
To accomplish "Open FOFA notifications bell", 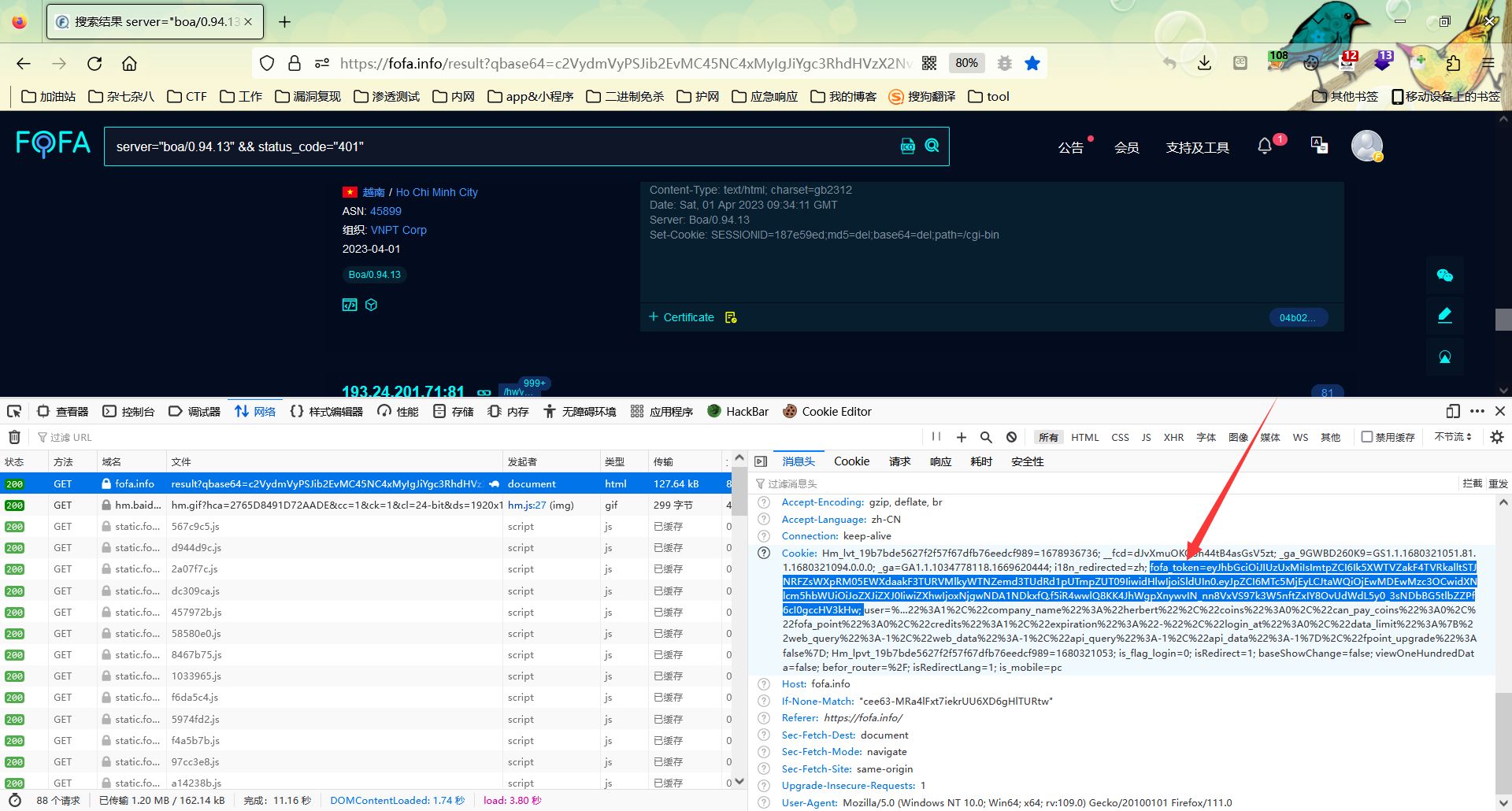I will (1265, 146).
